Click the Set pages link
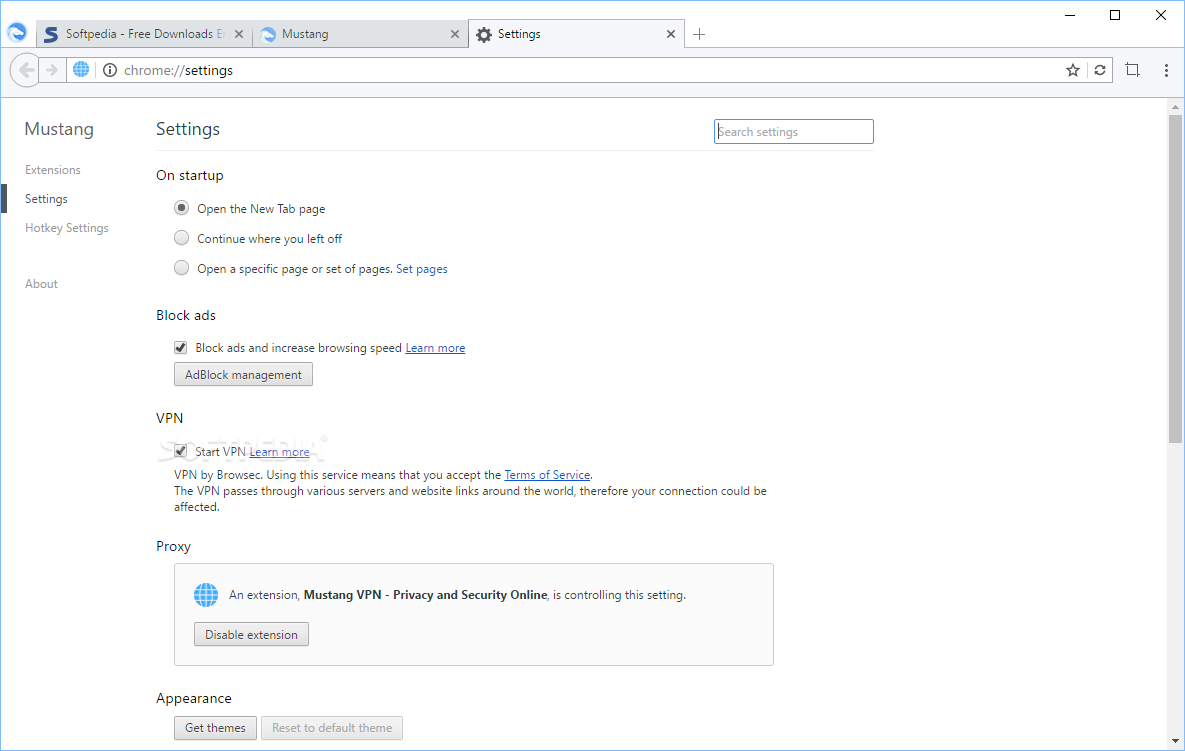1185x751 pixels. pyautogui.click(x=422, y=269)
